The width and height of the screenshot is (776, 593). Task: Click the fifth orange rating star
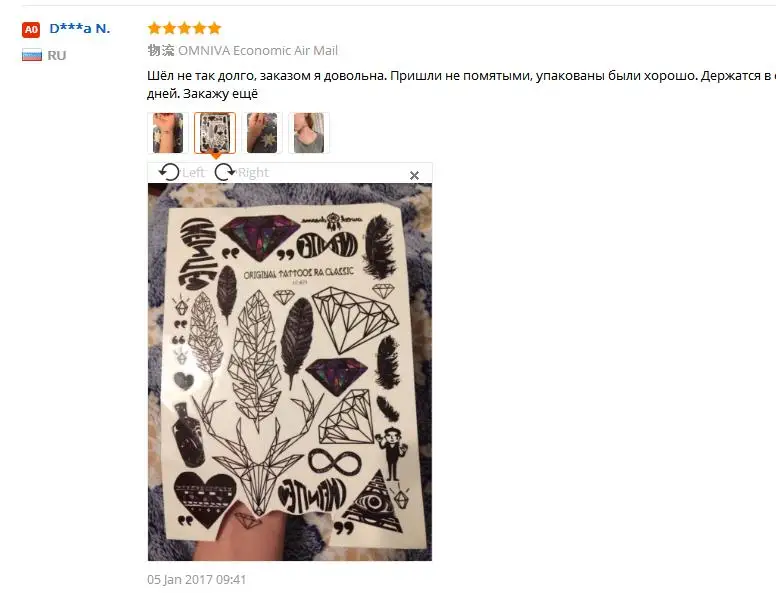coord(214,28)
